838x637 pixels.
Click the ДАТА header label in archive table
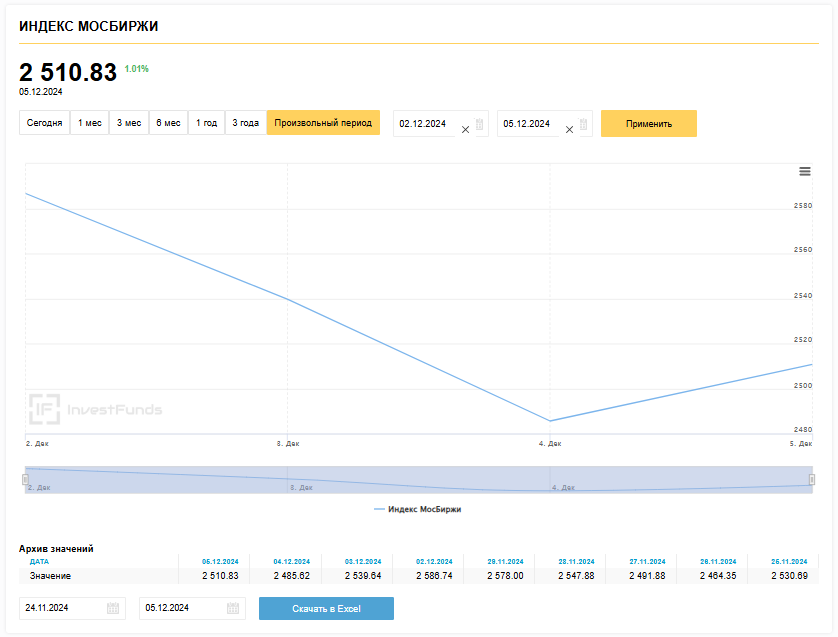[40, 562]
